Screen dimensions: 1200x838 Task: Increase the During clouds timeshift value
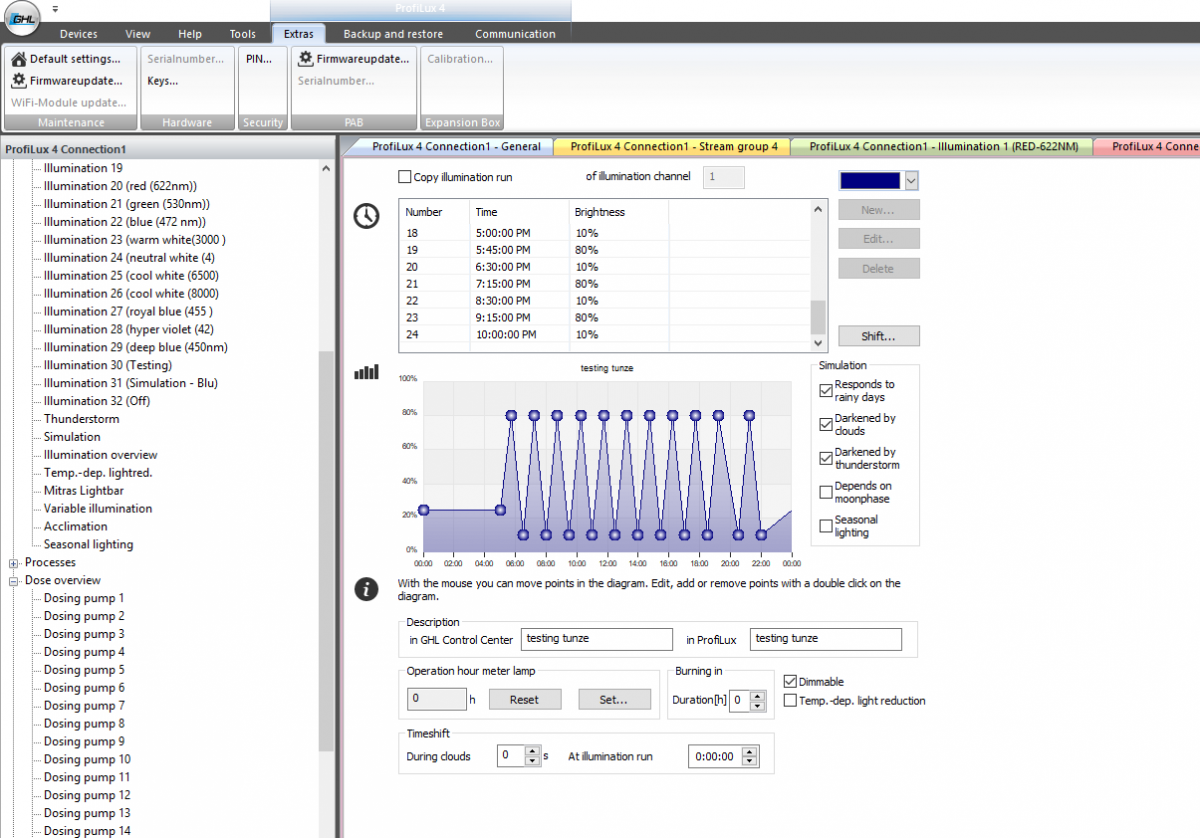coord(534,751)
